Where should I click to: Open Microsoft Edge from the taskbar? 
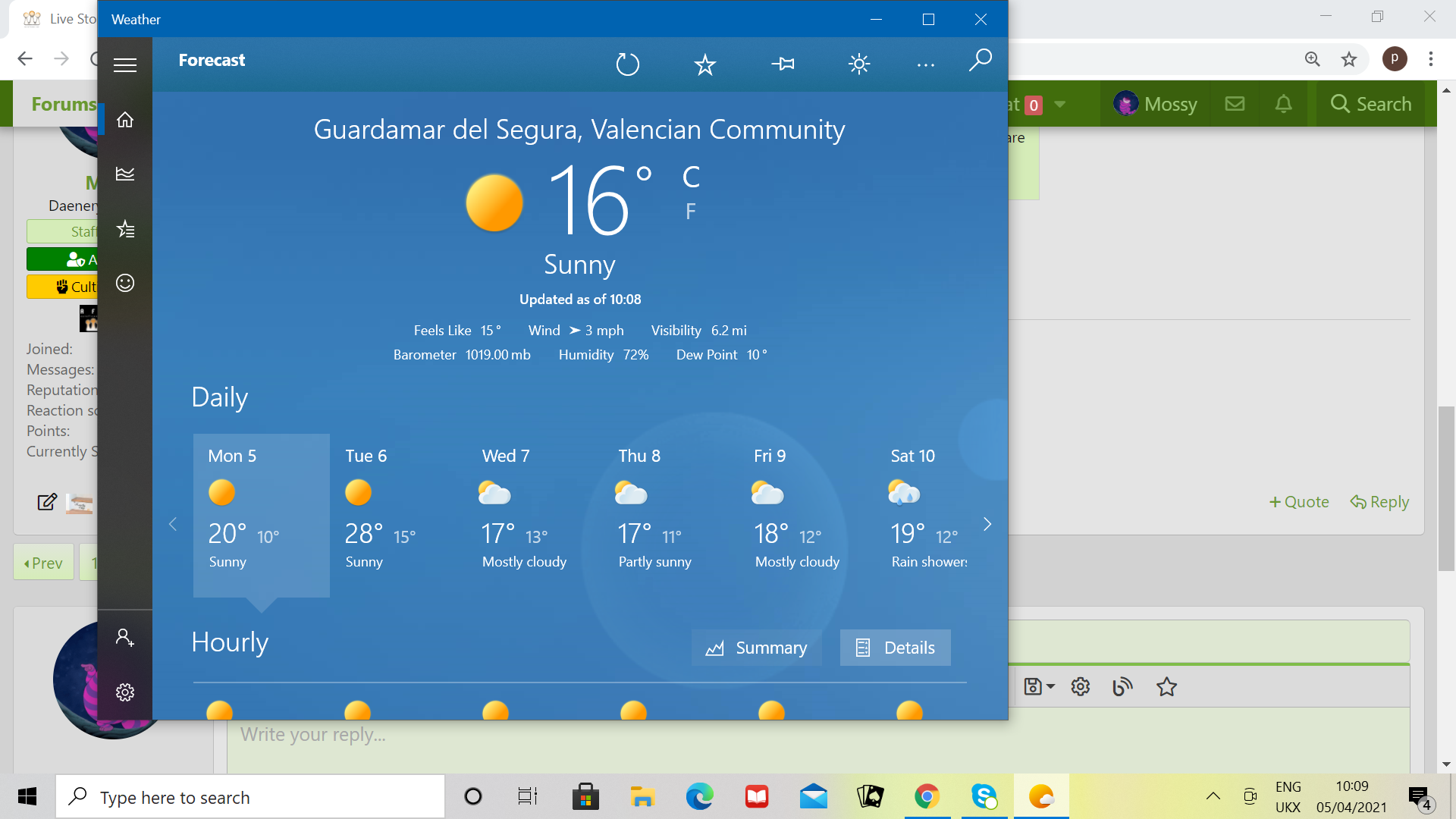click(x=699, y=797)
